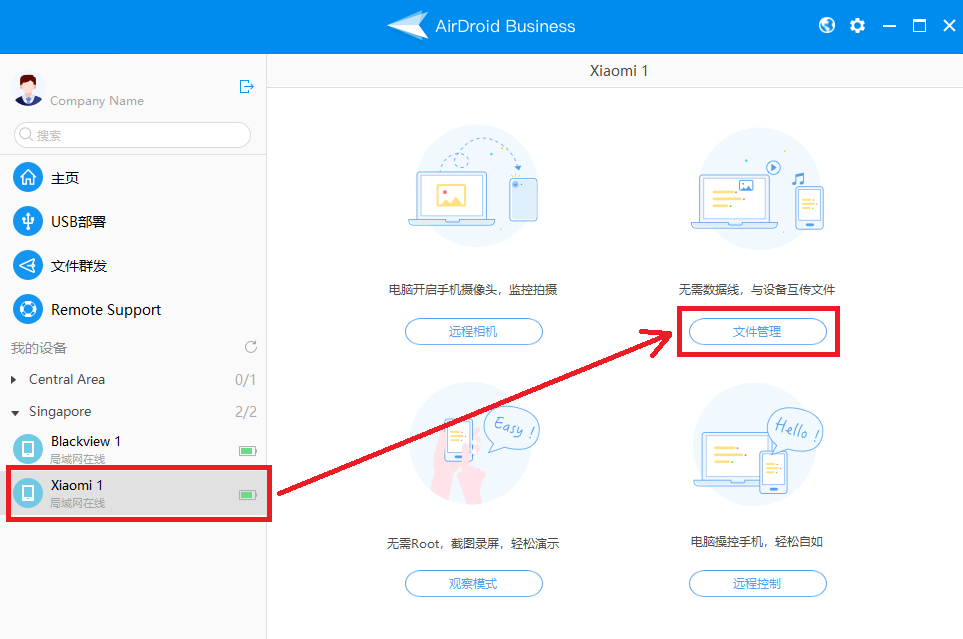Click 局域网在线 status under Blackview 1

pyautogui.click(x=77, y=459)
